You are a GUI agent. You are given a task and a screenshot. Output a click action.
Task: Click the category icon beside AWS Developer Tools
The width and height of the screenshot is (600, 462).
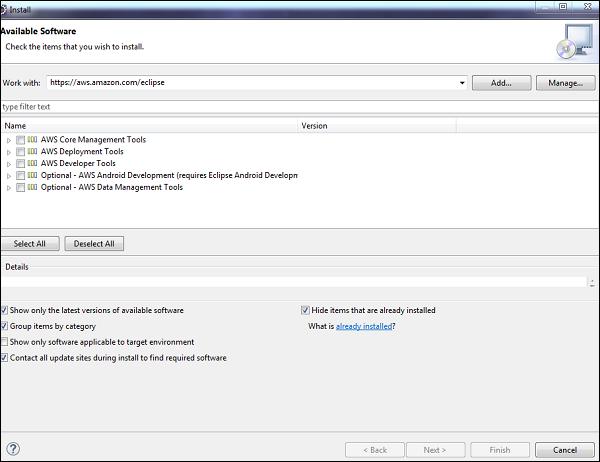pos(33,163)
